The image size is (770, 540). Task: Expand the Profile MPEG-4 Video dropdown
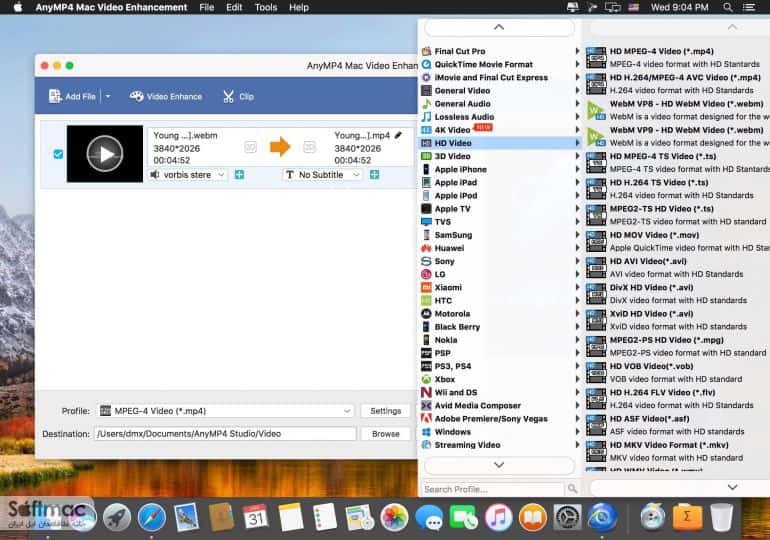tap(225, 411)
